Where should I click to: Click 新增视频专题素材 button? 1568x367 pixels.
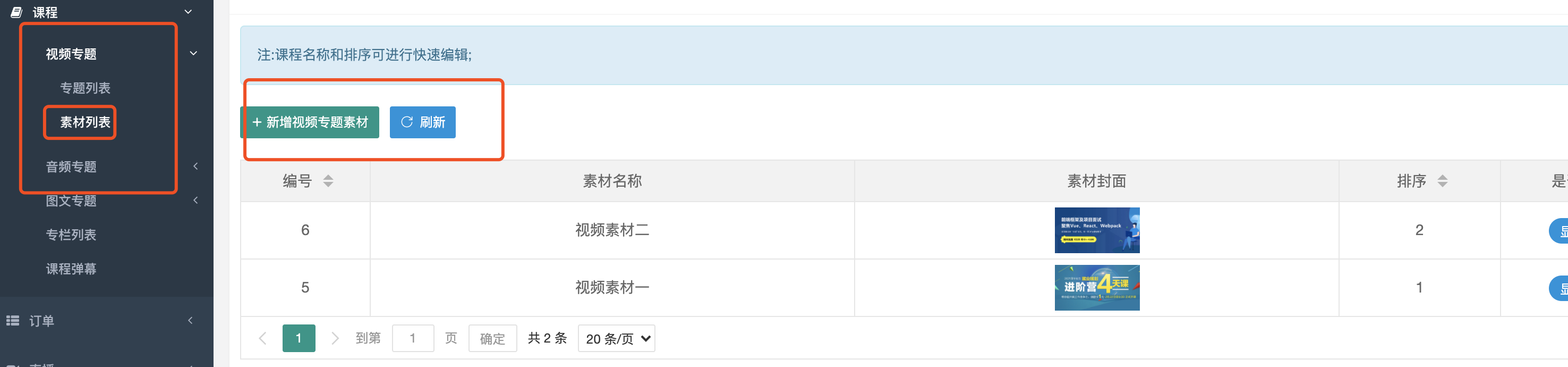click(310, 122)
